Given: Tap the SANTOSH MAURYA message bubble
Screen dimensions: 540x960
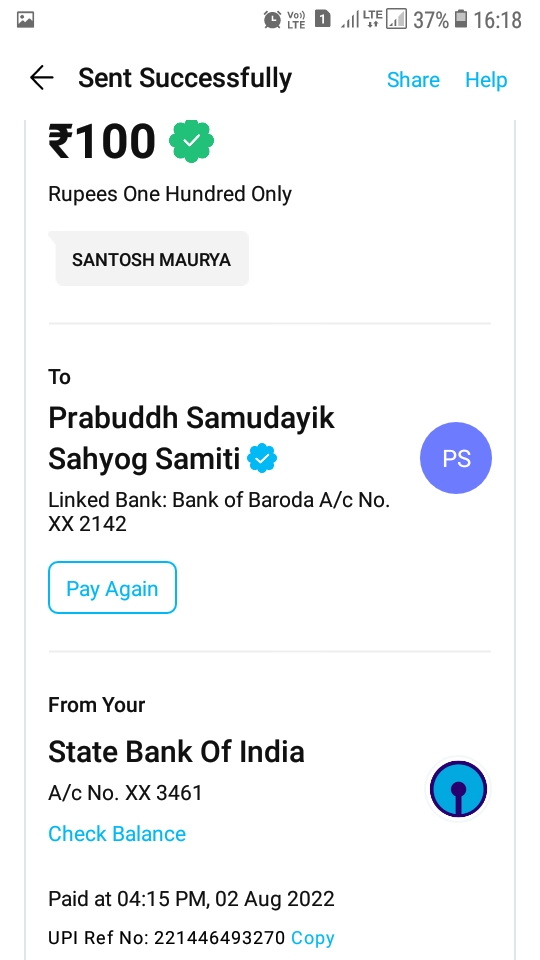Looking at the screenshot, I should 151,259.
